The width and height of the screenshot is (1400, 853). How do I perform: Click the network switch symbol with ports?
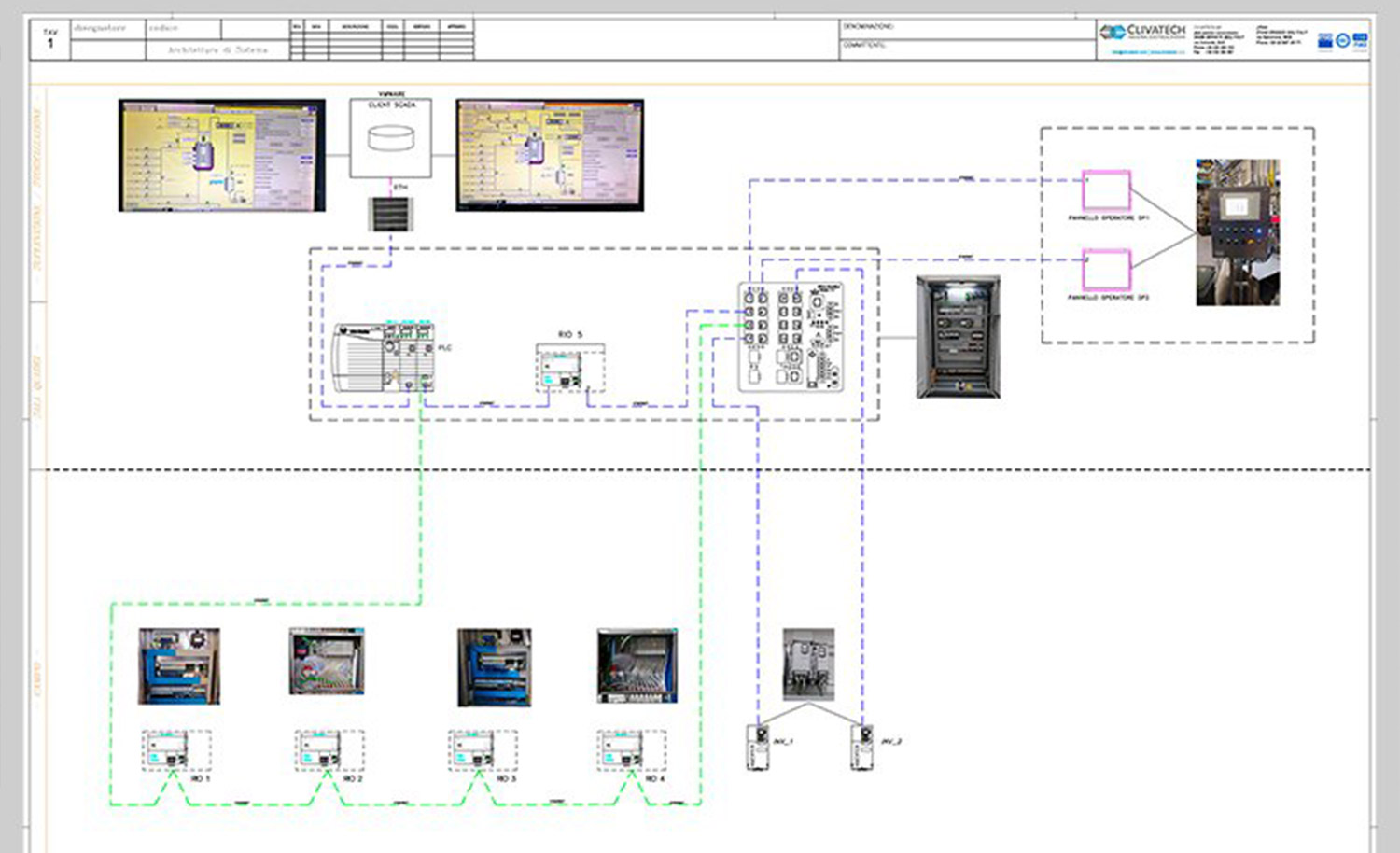[792, 337]
